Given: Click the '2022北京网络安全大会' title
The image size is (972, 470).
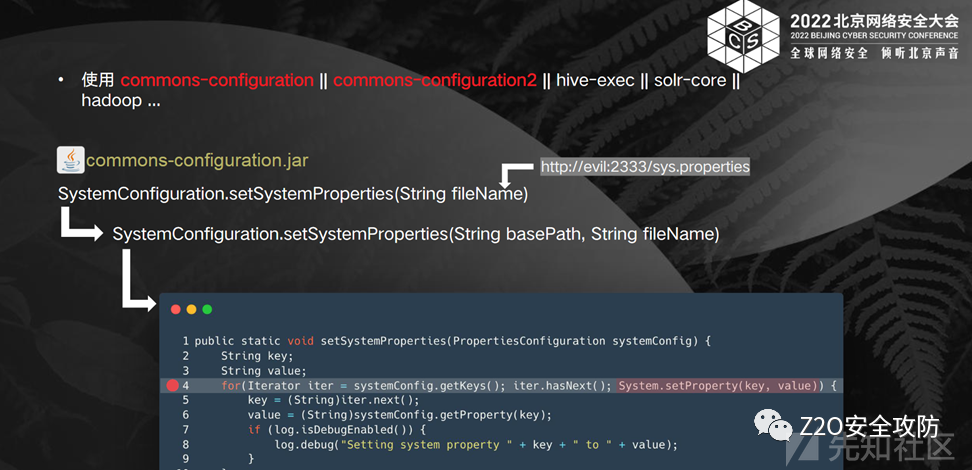Looking at the screenshot, I should (874, 20).
